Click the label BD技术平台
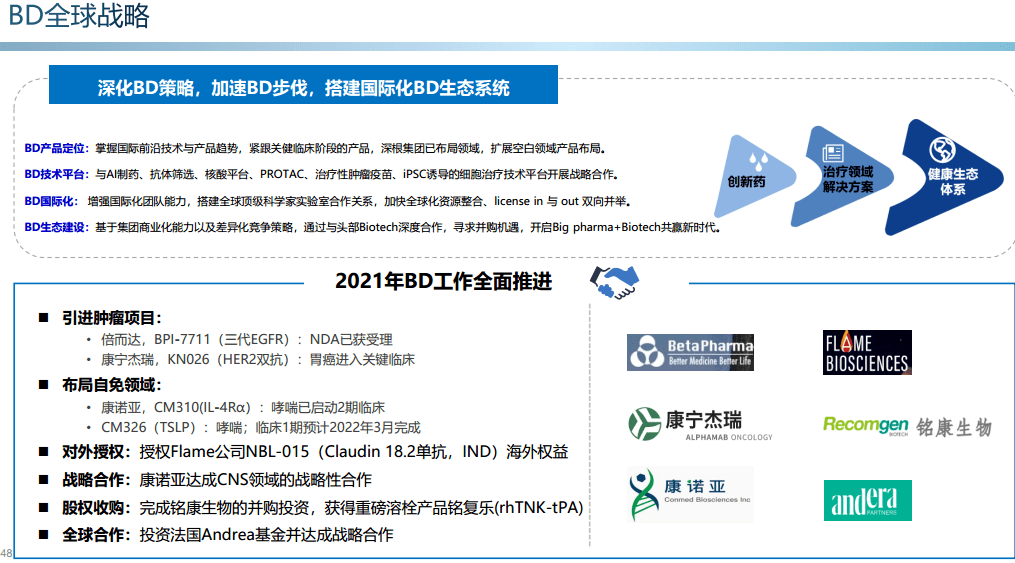 56,174
